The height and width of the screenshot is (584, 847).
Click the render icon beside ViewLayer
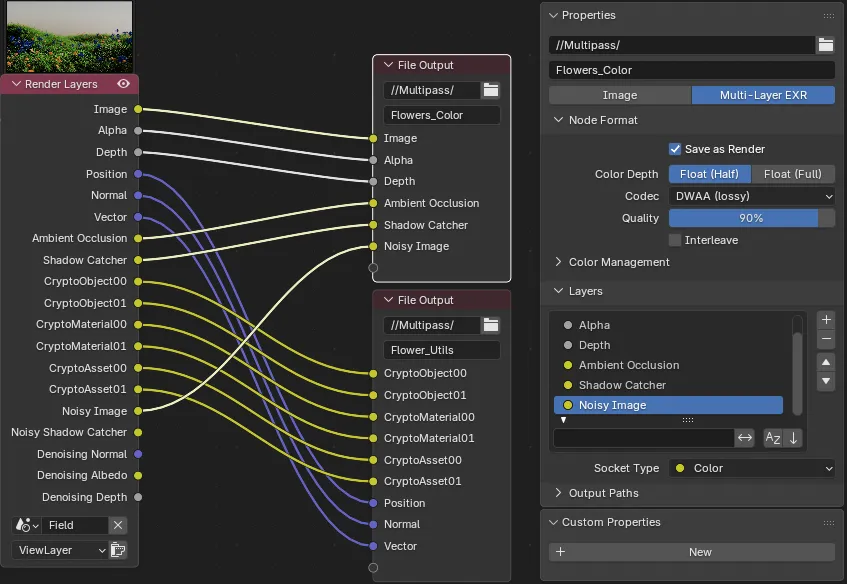[x=118, y=550]
